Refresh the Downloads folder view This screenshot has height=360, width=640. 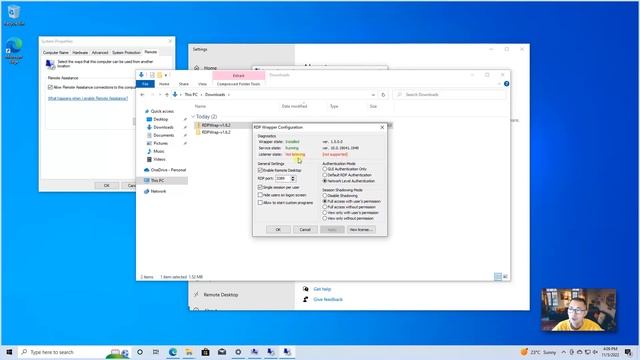click(383, 95)
